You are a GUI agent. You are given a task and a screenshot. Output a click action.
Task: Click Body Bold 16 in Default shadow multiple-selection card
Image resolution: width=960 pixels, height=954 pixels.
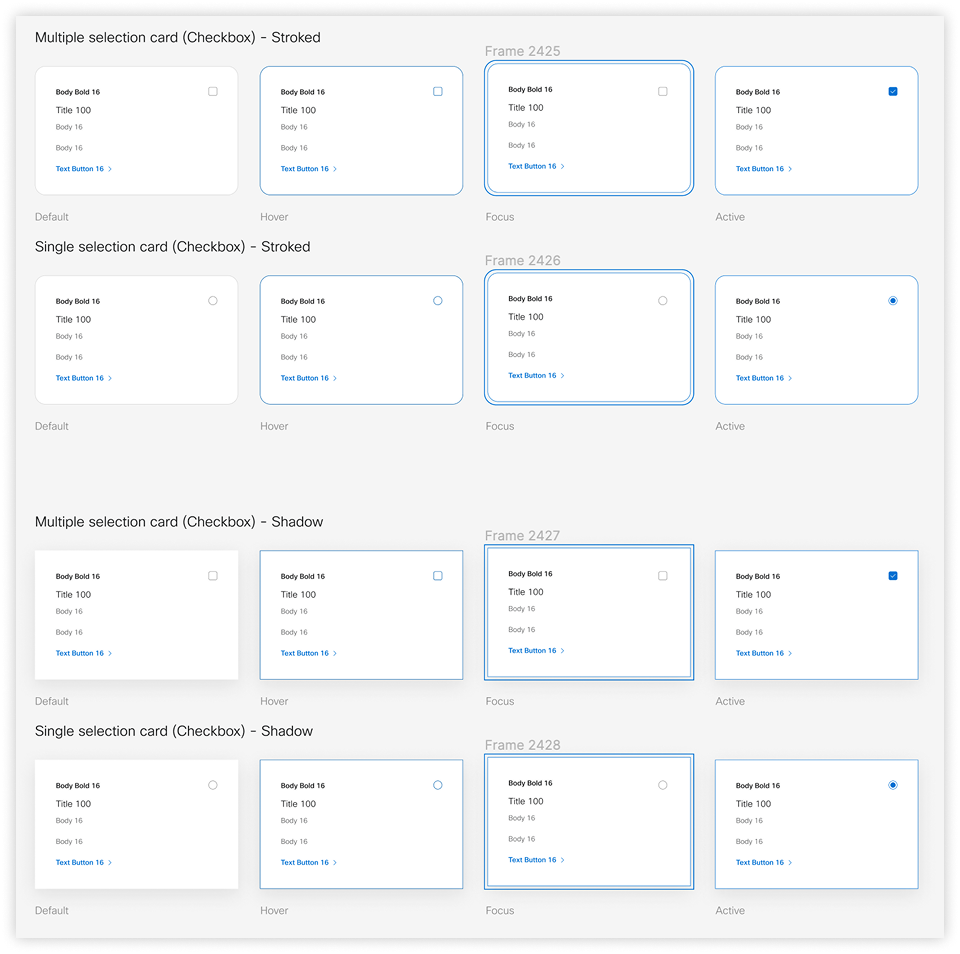78,576
